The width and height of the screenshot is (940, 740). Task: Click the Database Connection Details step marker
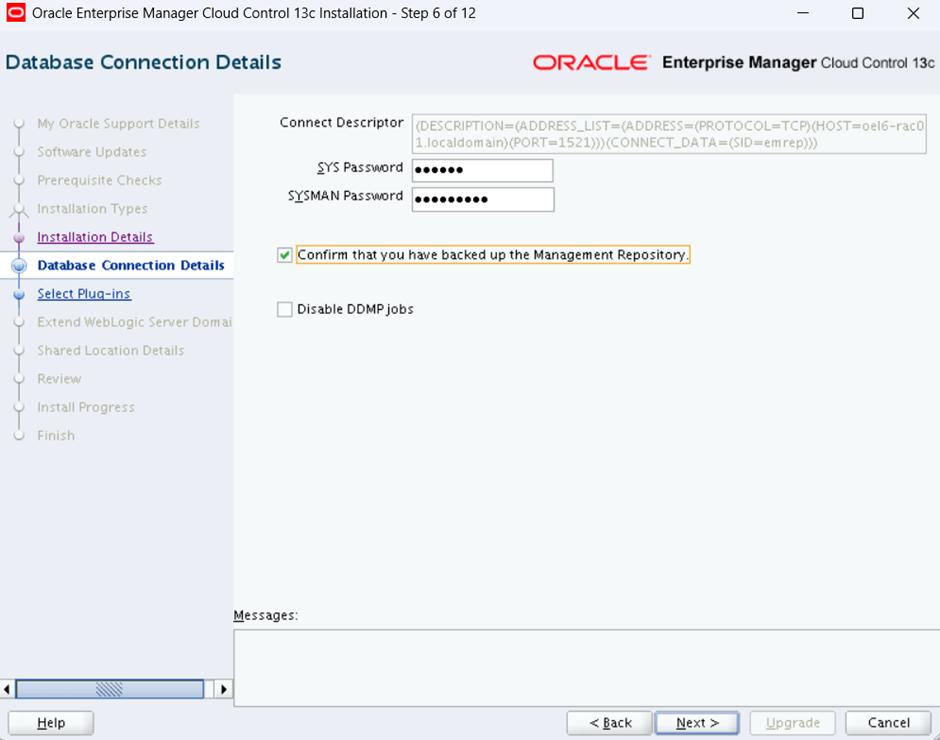18,266
